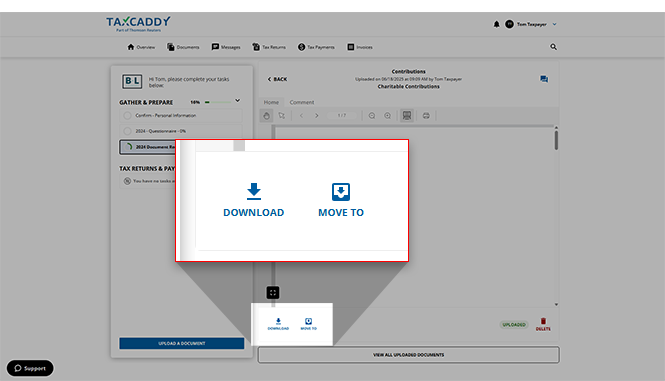Click the viewer scrollbar up arrow
The width and height of the screenshot is (665, 381).
[556, 127]
